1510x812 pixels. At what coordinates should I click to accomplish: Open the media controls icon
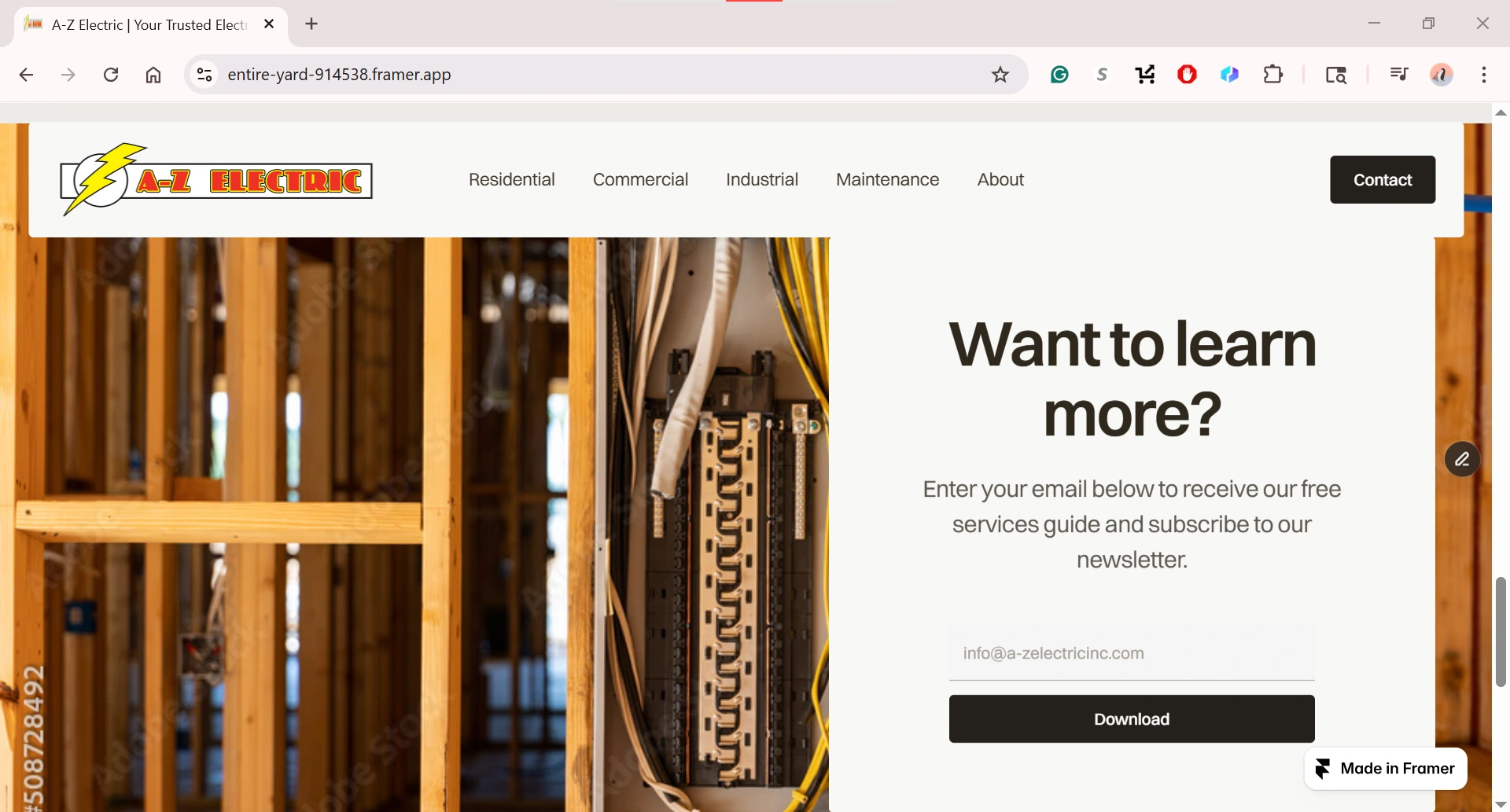click(1398, 75)
